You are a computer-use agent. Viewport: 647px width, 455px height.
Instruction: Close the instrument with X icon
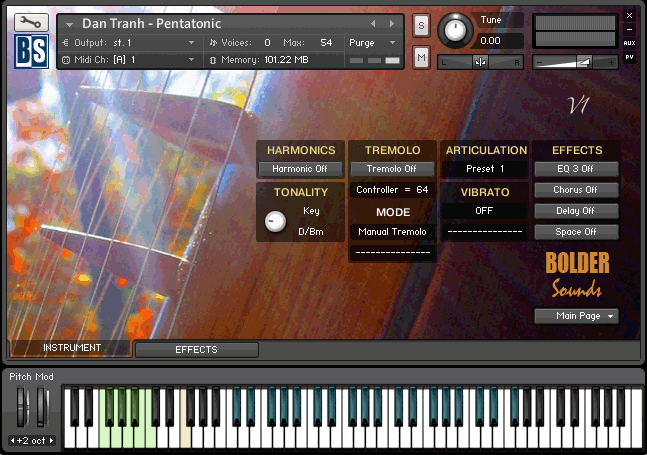[629, 16]
